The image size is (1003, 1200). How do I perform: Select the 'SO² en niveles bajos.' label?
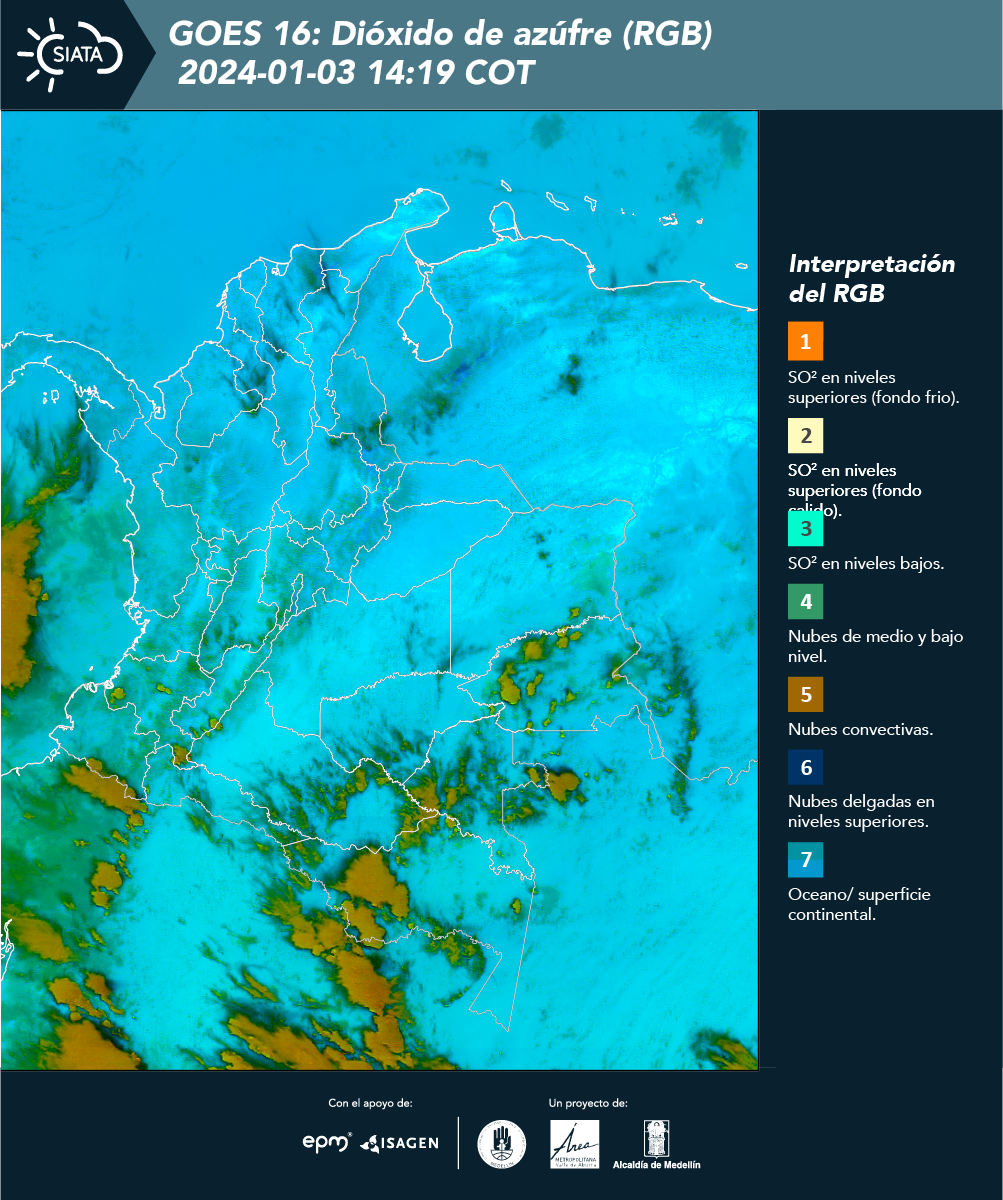tap(866, 563)
